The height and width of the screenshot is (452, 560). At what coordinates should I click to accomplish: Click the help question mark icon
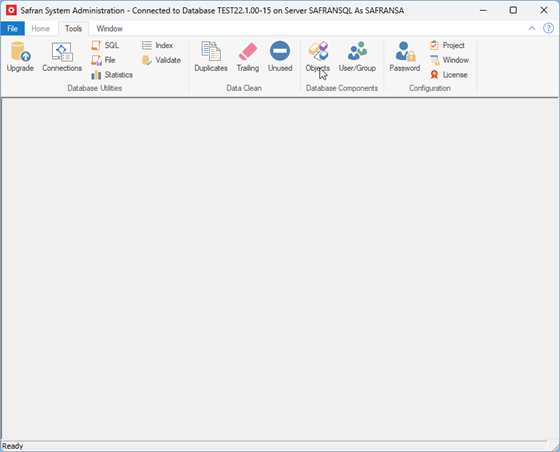point(548,28)
